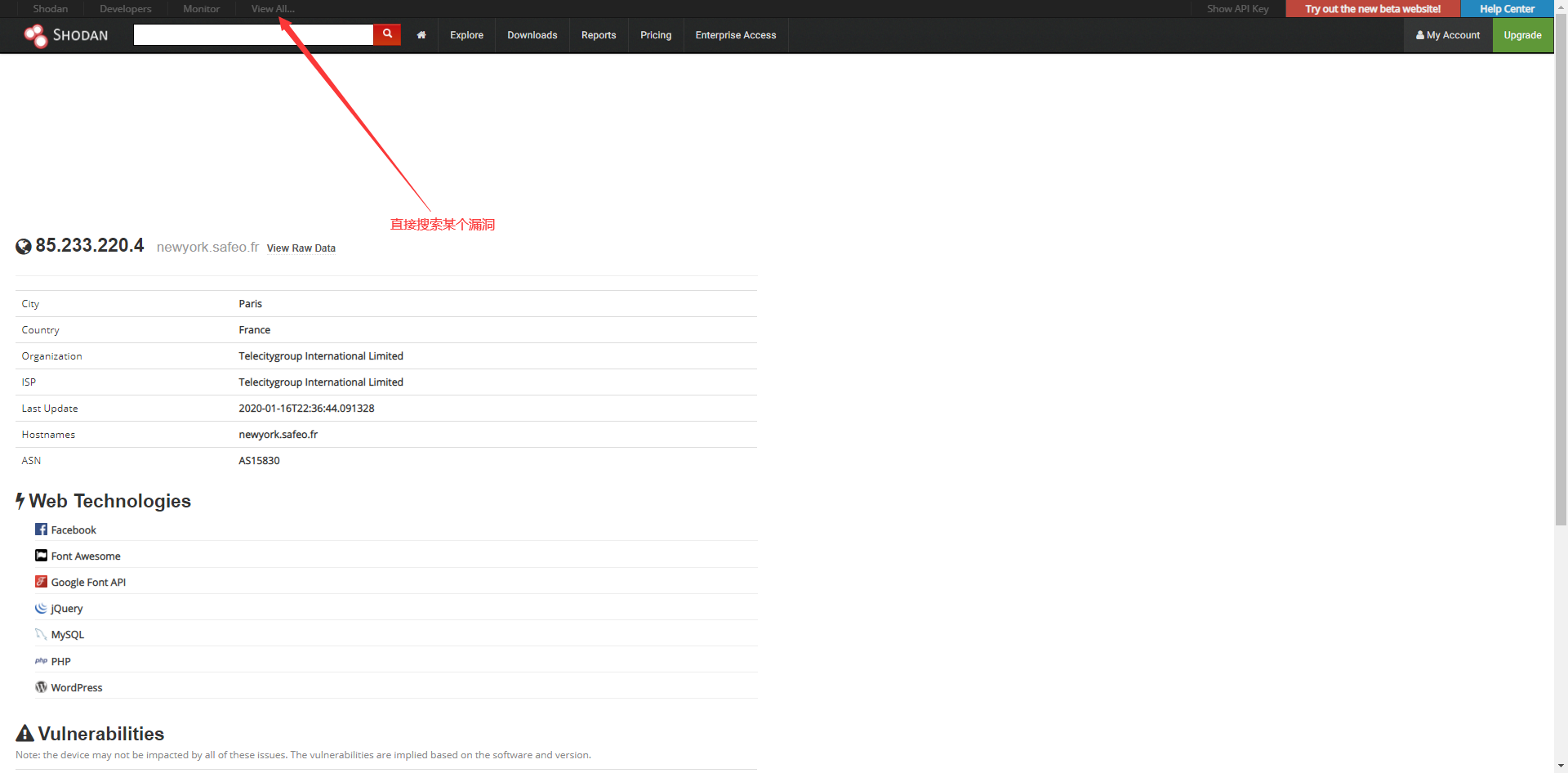Viewport: 1568px width, 773px height.
Task: Click the Google Font API icon
Action: pyautogui.click(x=41, y=582)
